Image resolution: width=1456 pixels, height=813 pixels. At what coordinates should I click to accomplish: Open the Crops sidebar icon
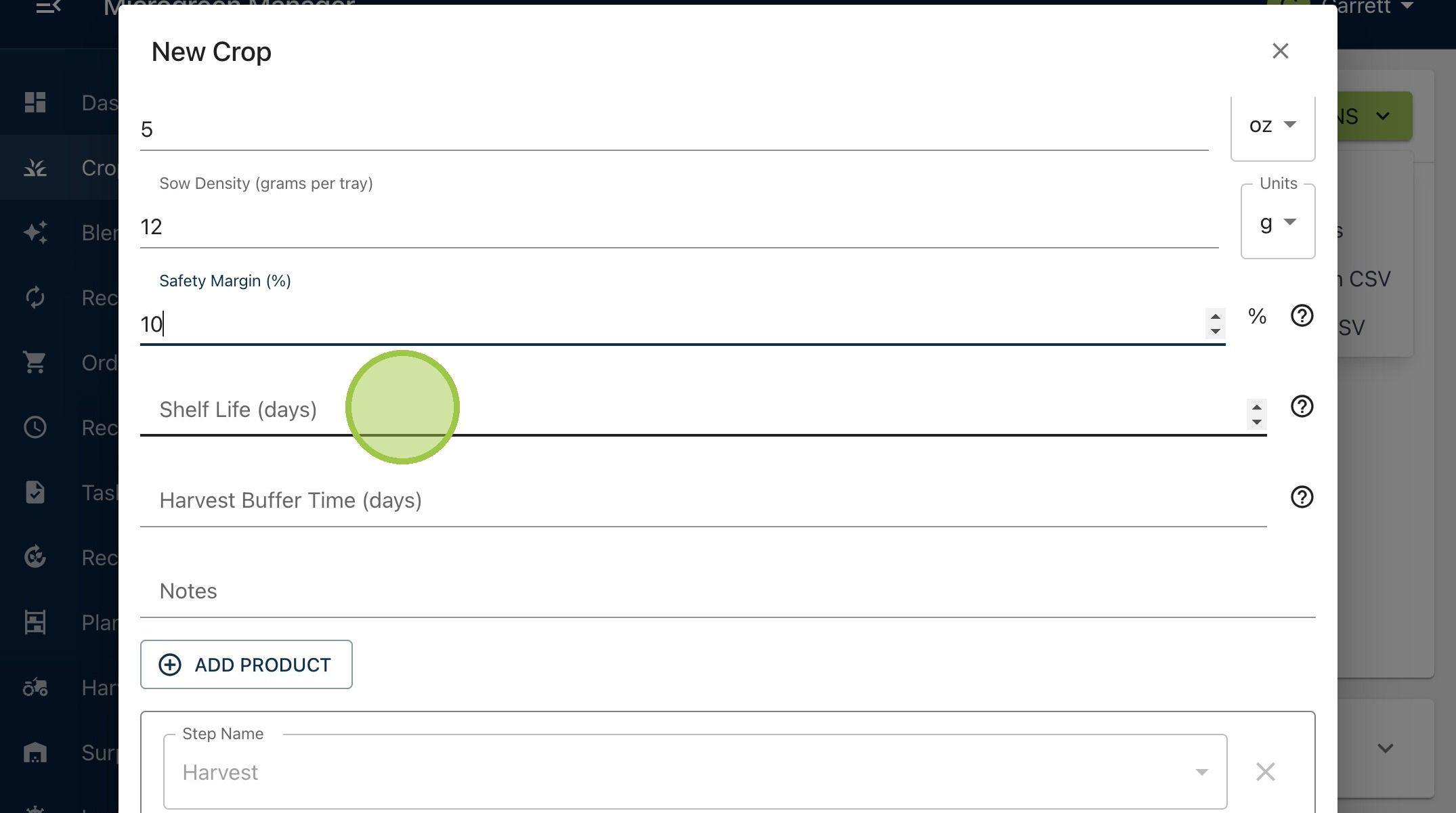(35, 167)
